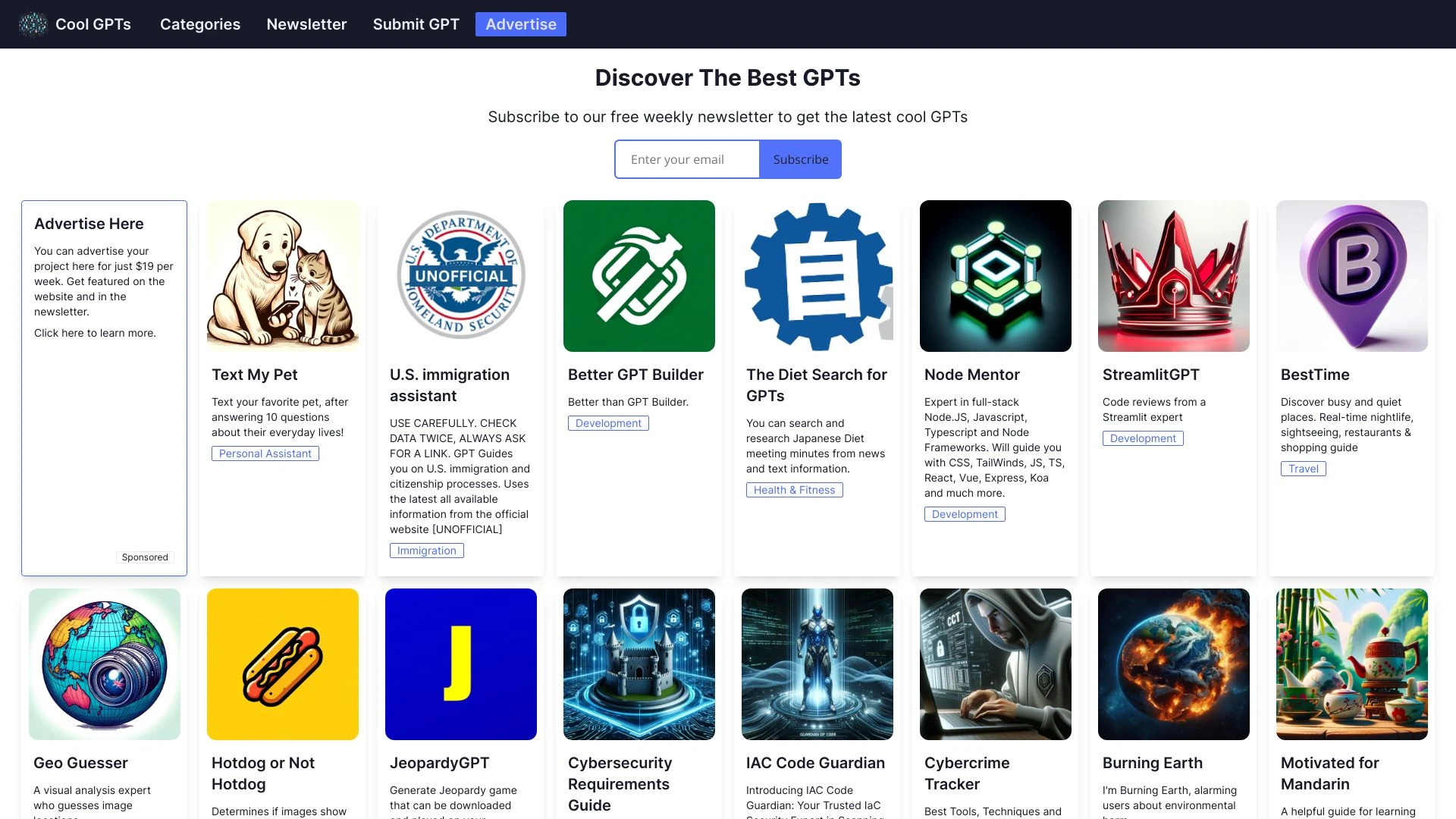
Task: Click the BestTime purple pin icon
Action: pos(1351,275)
